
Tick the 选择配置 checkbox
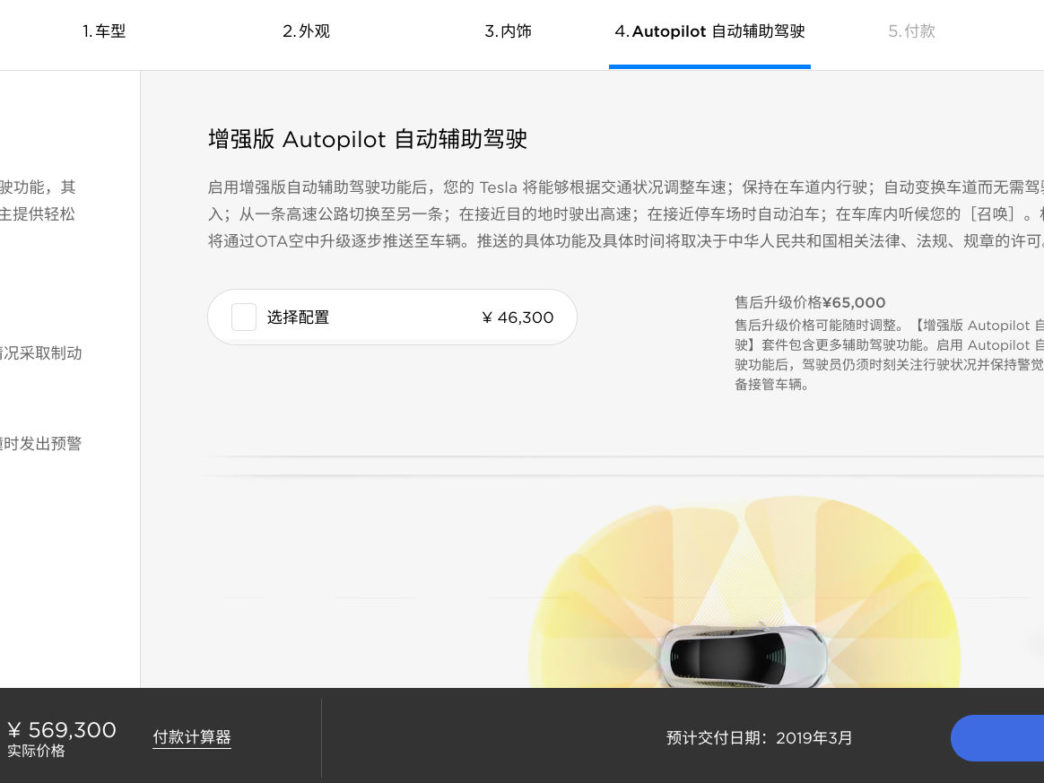(x=244, y=317)
